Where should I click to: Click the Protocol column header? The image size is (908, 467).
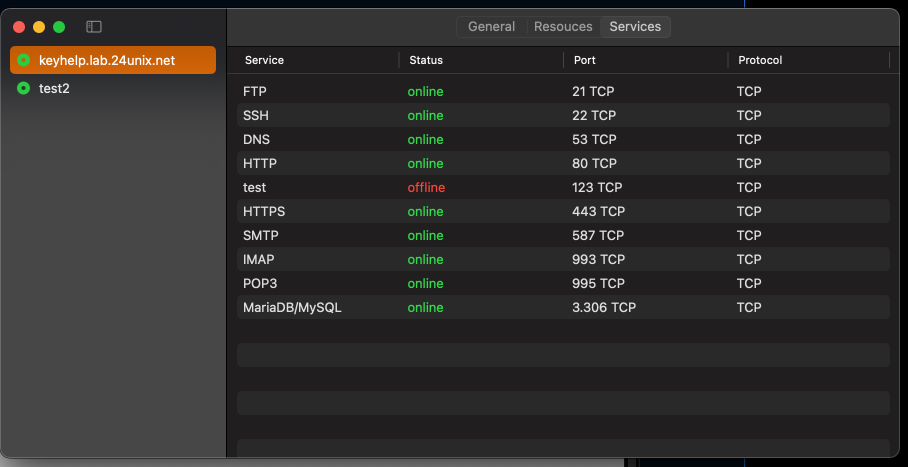[x=760, y=60]
